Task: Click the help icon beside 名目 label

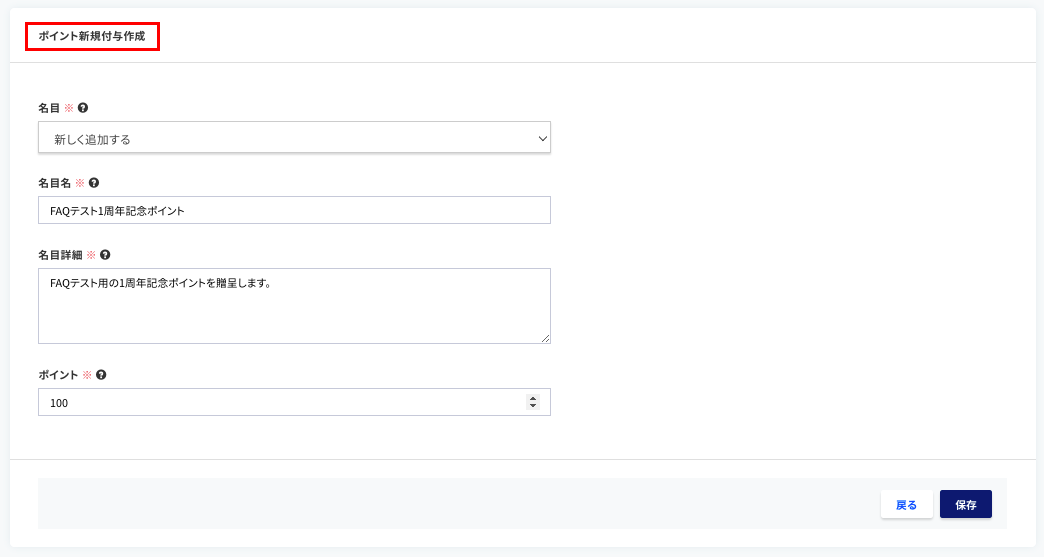Action: click(83, 108)
